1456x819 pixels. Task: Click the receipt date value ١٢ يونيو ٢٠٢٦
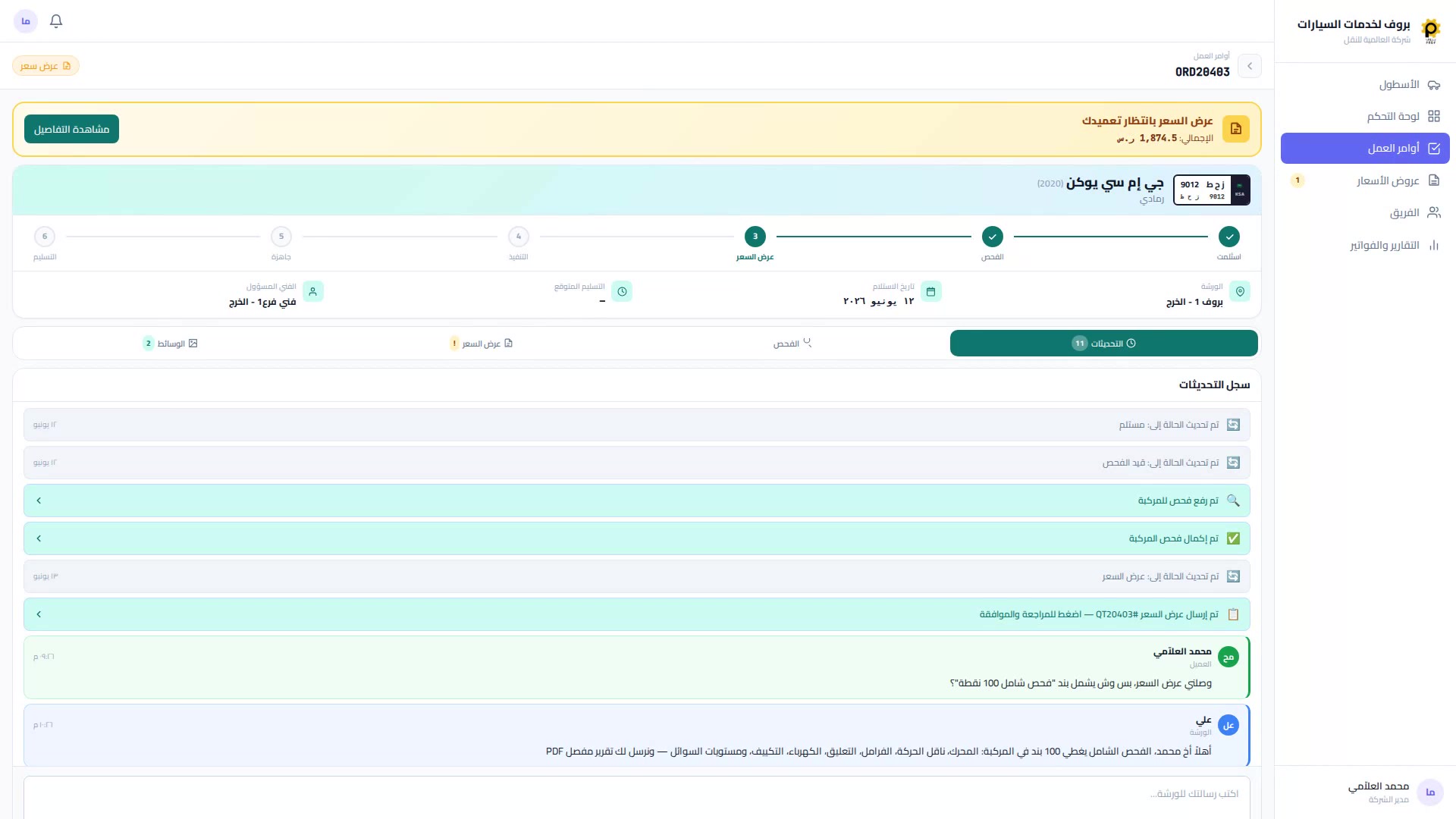coord(879,301)
